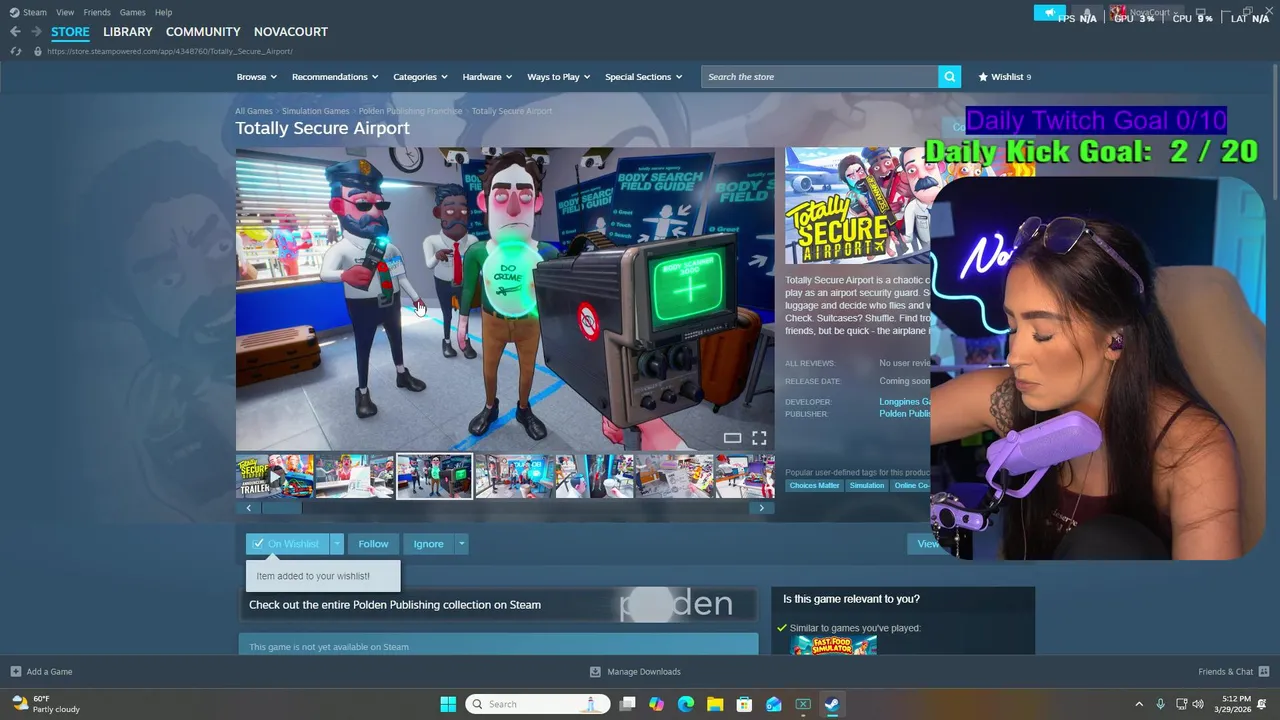Open Microsoft Edge from the taskbar

pyautogui.click(x=685, y=704)
